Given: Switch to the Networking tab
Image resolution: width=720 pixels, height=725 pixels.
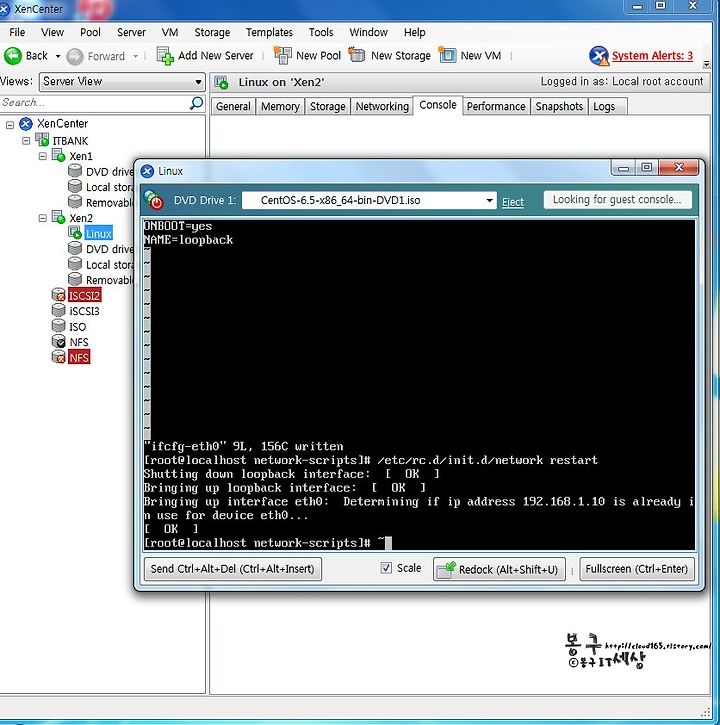Looking at the screenshot, I should point(382,106).
